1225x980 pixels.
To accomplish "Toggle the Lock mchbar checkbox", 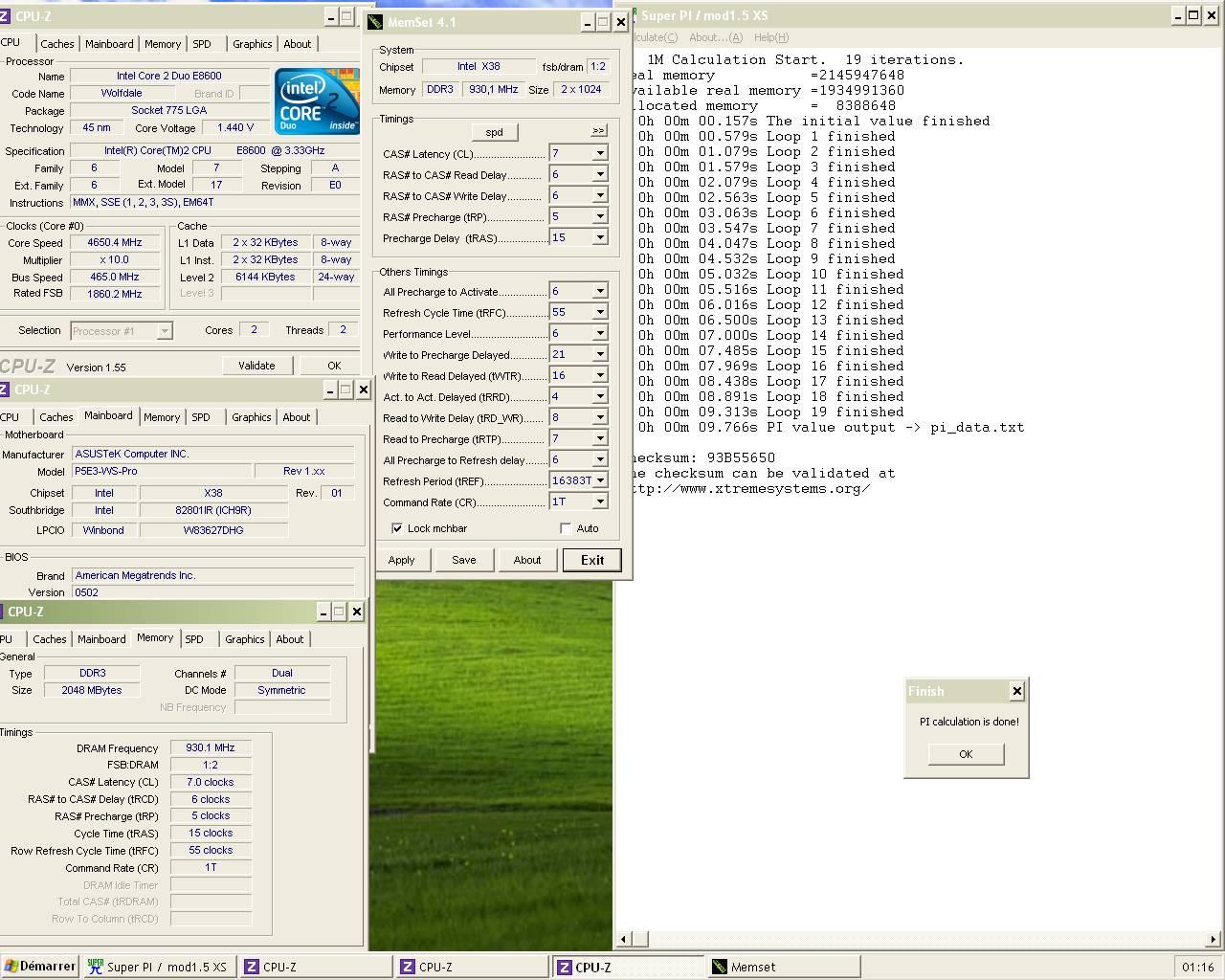I will (x=397, y=528).
